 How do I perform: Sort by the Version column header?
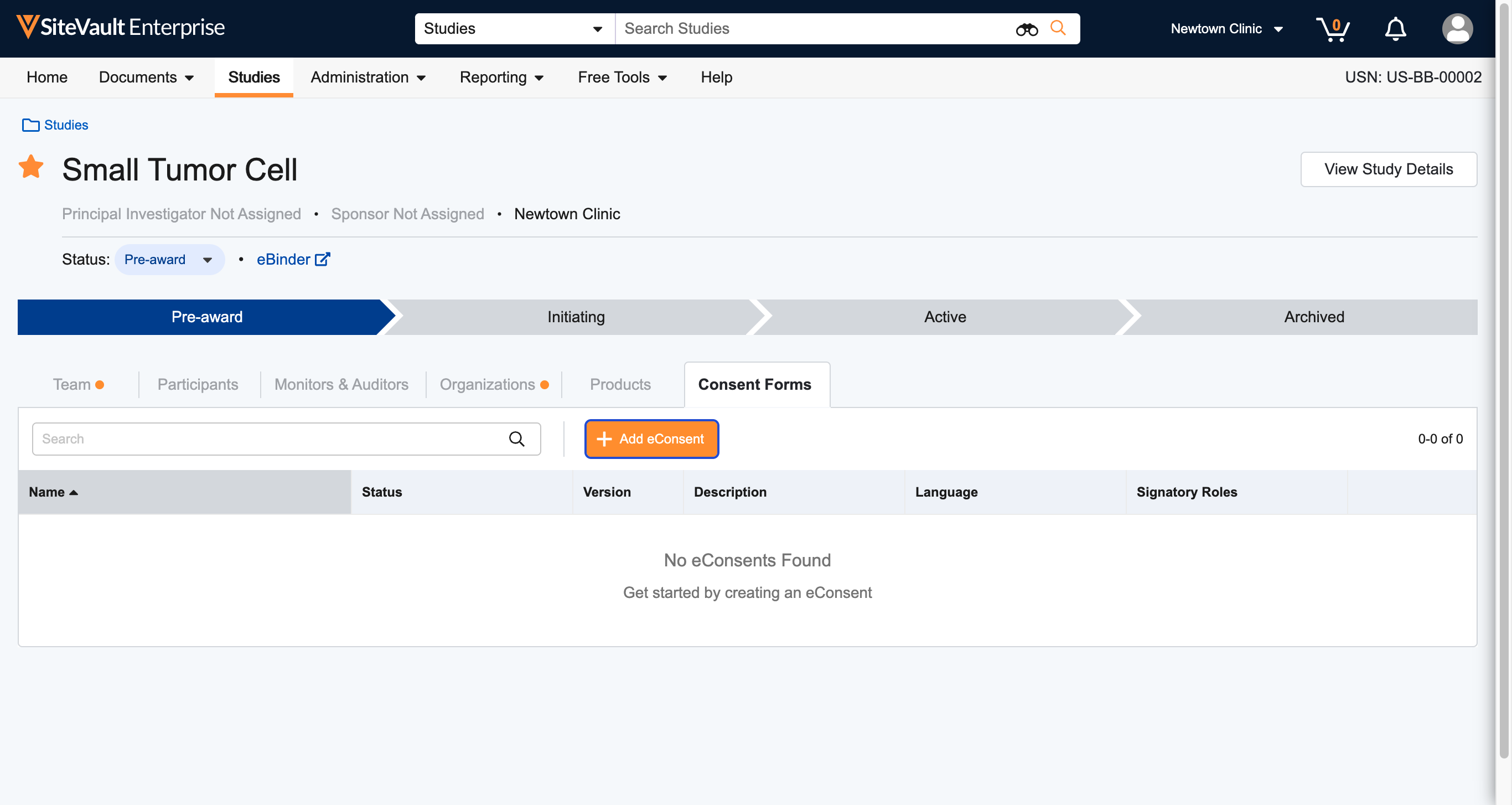point(628,492)
